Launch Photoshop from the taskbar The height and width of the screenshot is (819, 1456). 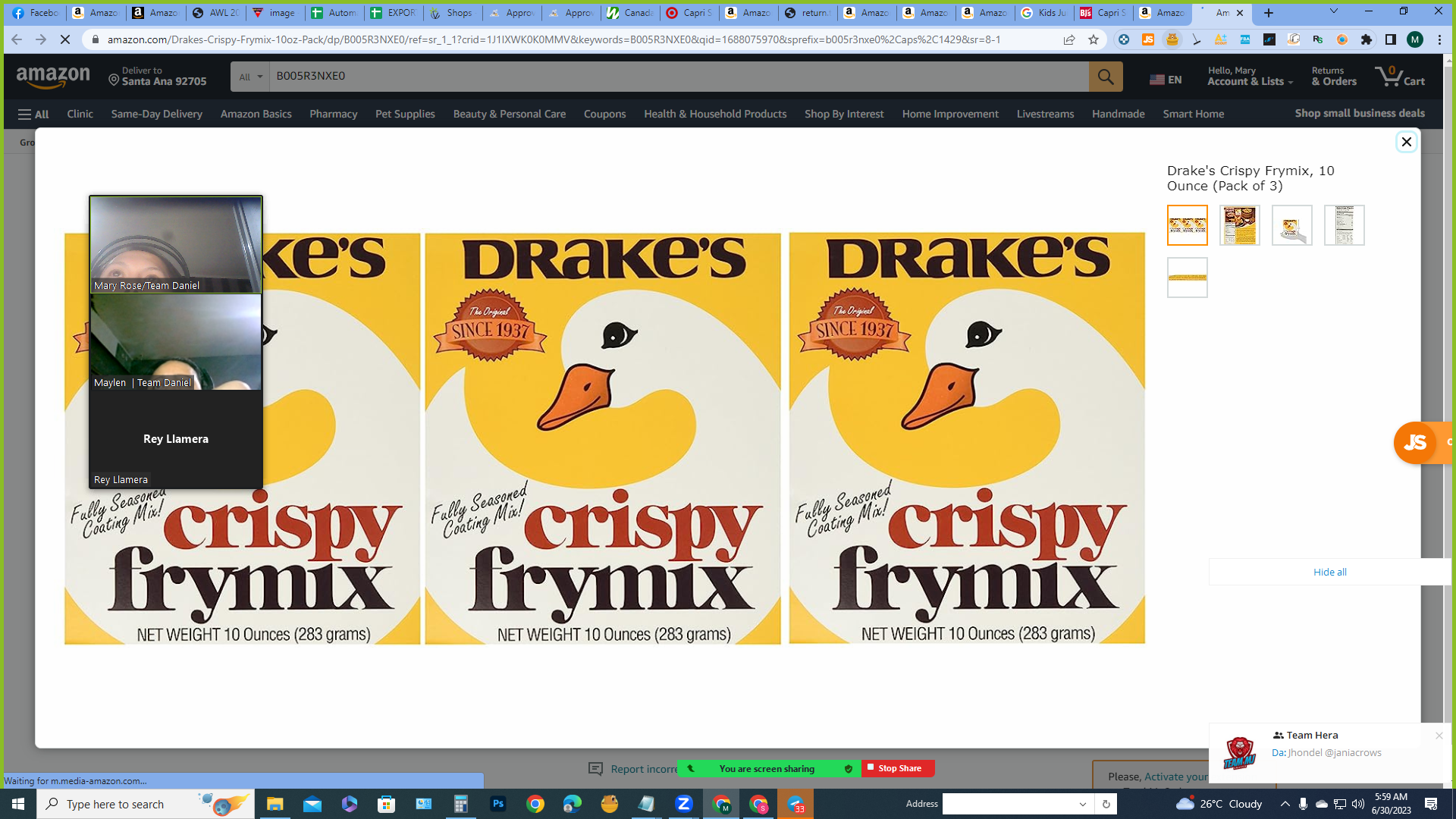click(498, 804)
